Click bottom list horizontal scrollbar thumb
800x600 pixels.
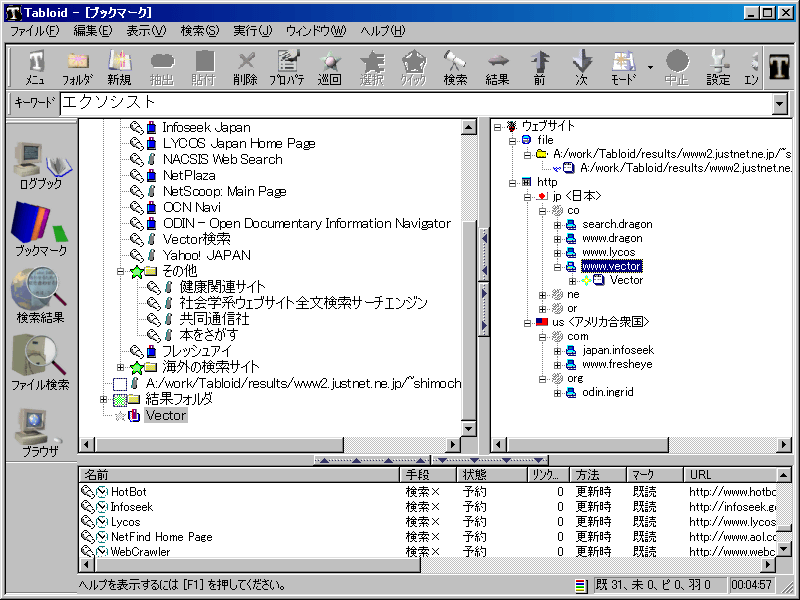pyautogui.click(x=257, y=564)
